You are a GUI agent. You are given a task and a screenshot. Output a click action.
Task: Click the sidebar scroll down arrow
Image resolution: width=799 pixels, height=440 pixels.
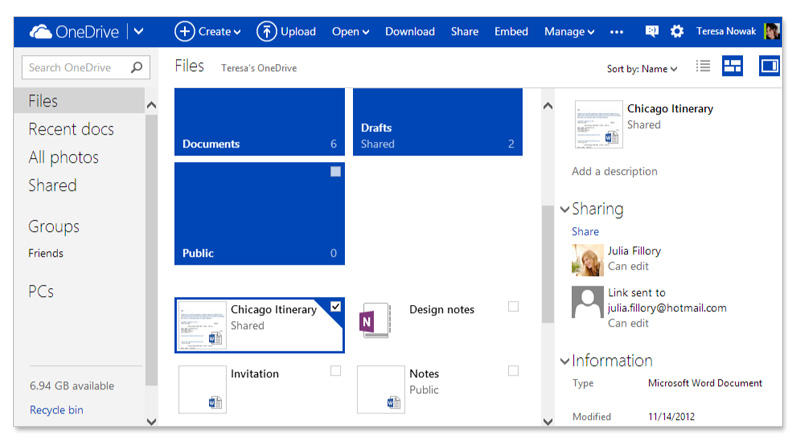point(151,421)
